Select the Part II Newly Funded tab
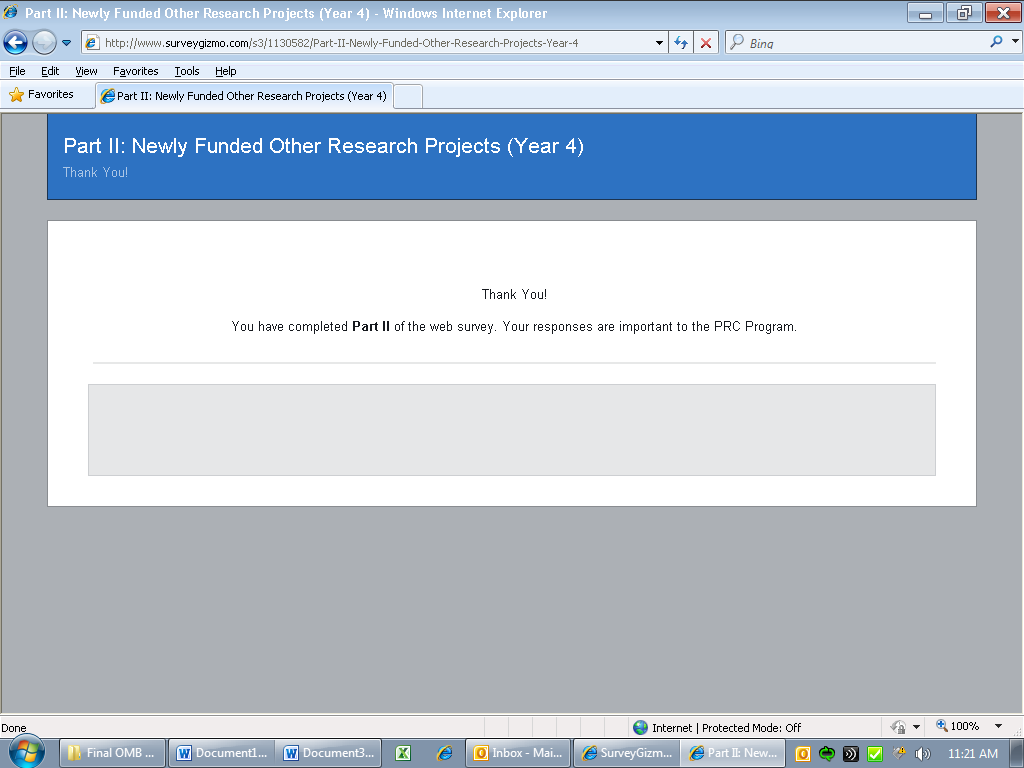Image resolution: width=1024 pixels, height=768 pixels. (x=244, y=96)
